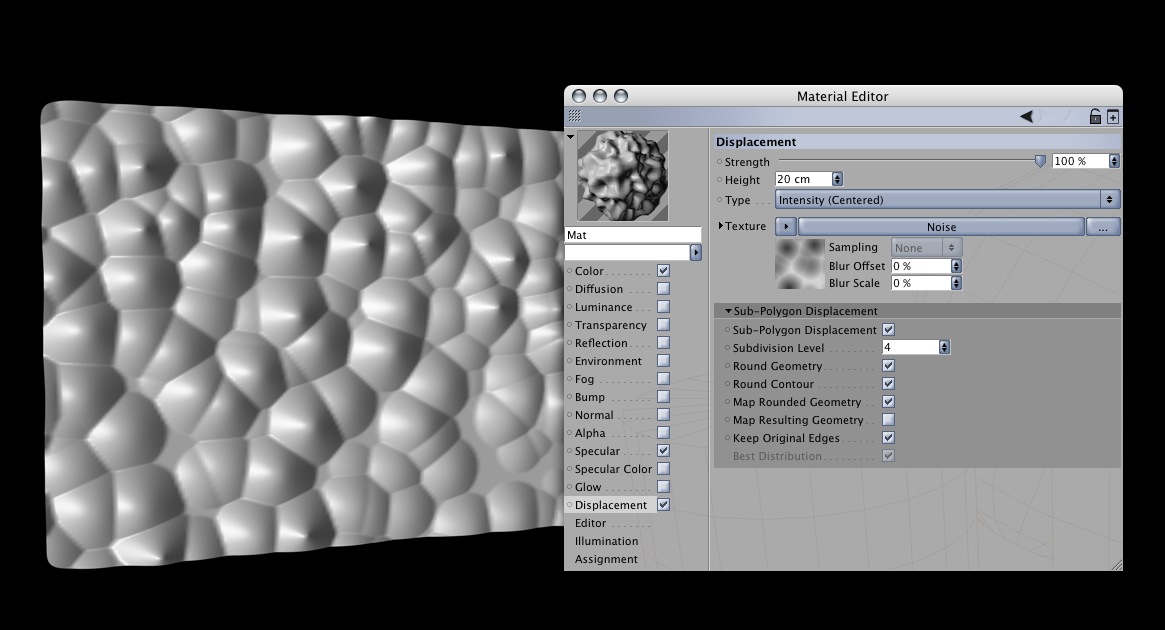Open the Illumination settings page
The height and width of the screenshot is (630, 1165).
606,541
